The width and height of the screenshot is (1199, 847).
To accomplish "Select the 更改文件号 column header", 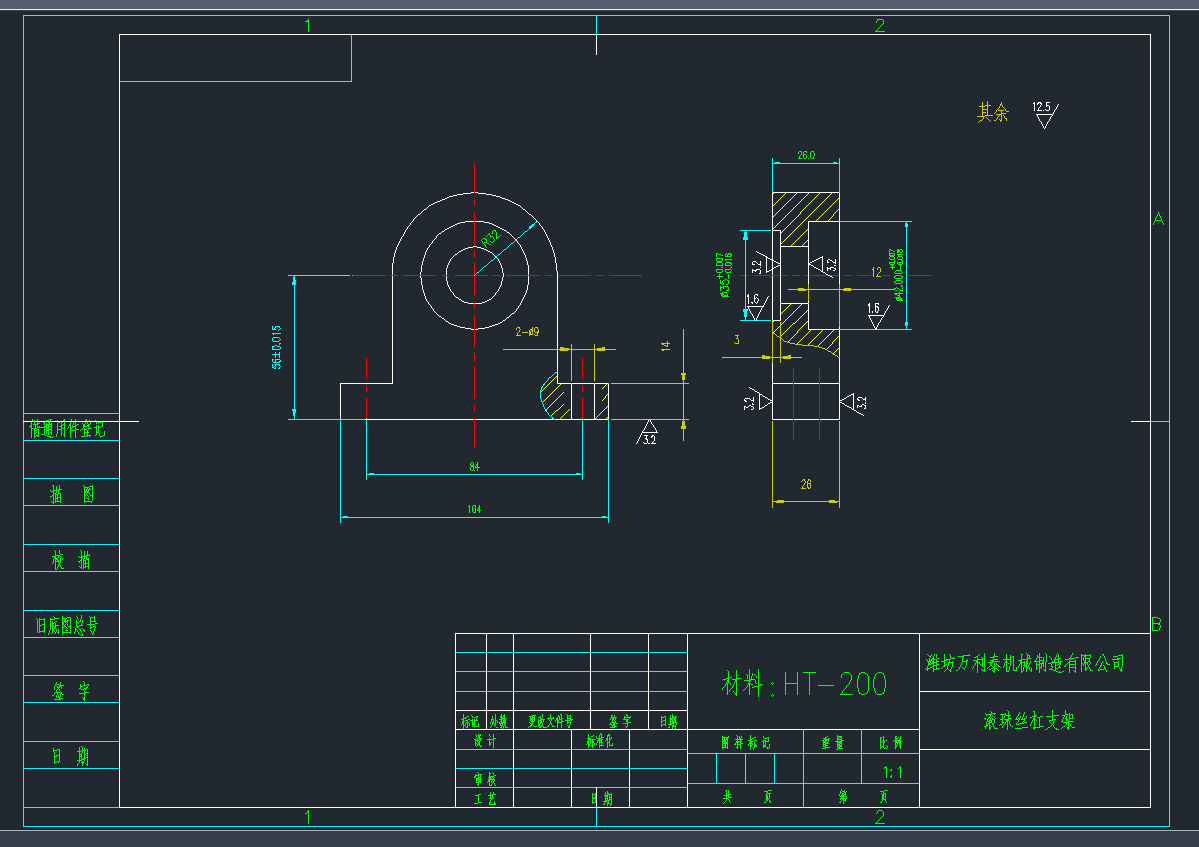I will point(551,721).
